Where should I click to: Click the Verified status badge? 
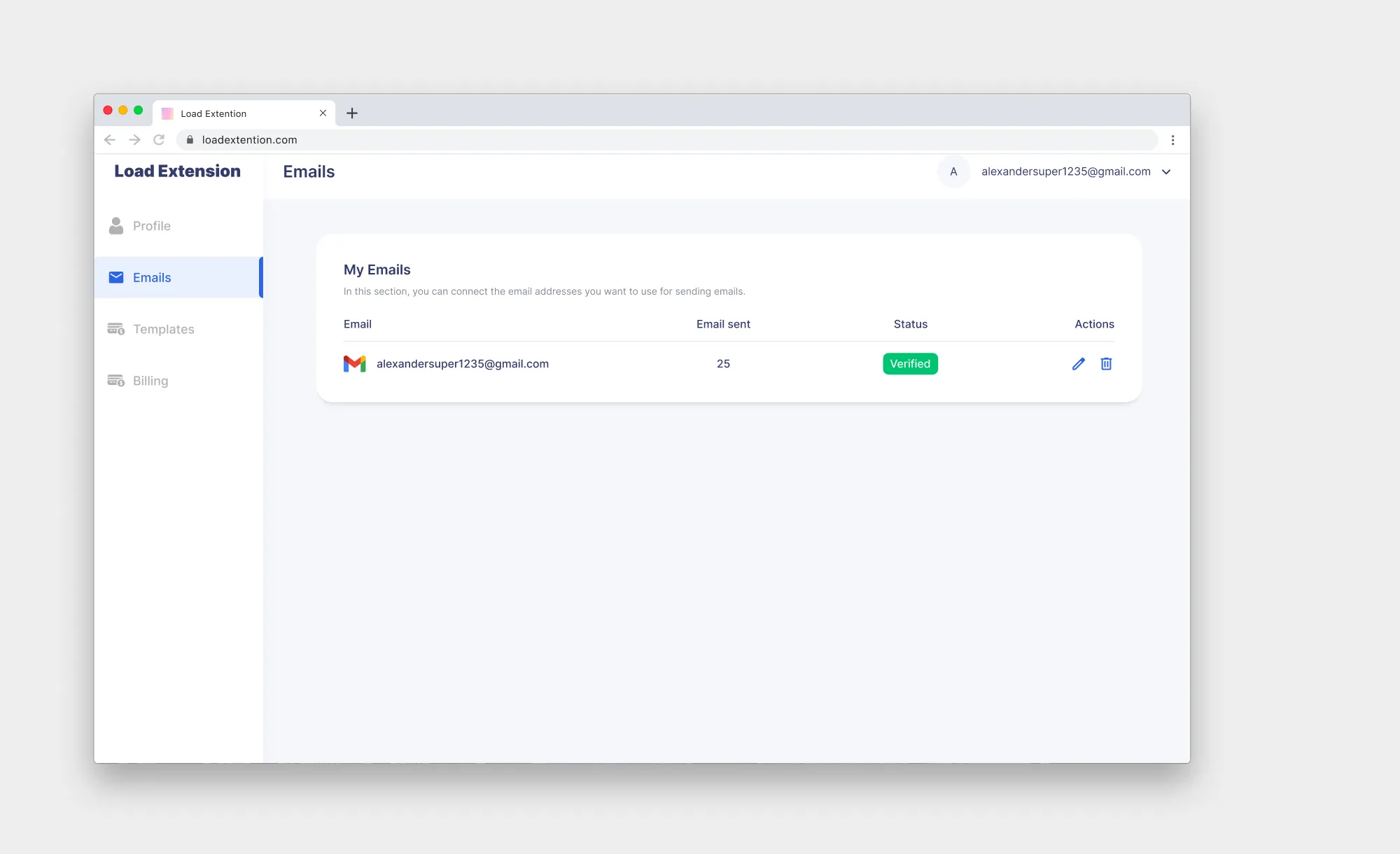coord(910,364)
